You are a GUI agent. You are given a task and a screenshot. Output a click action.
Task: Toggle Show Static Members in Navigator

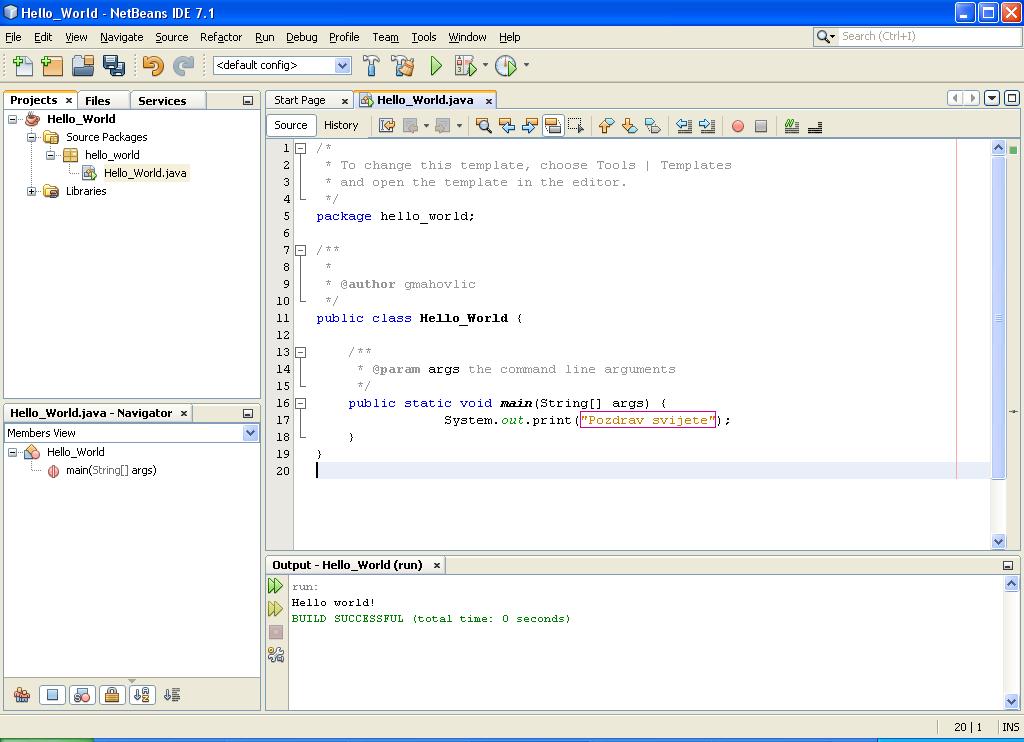(82, 695)
